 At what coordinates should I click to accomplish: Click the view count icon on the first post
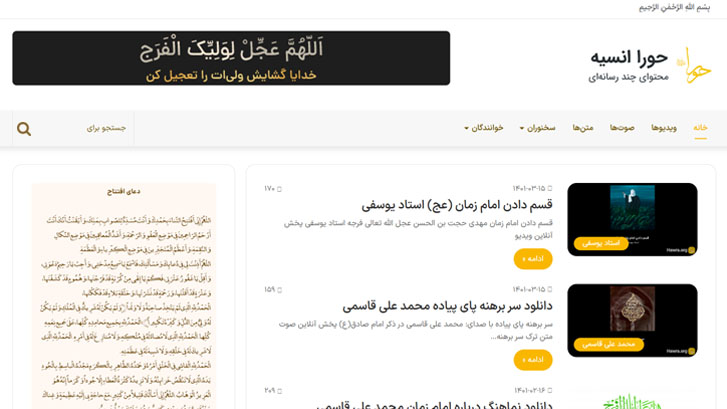[x=279, y=189]
